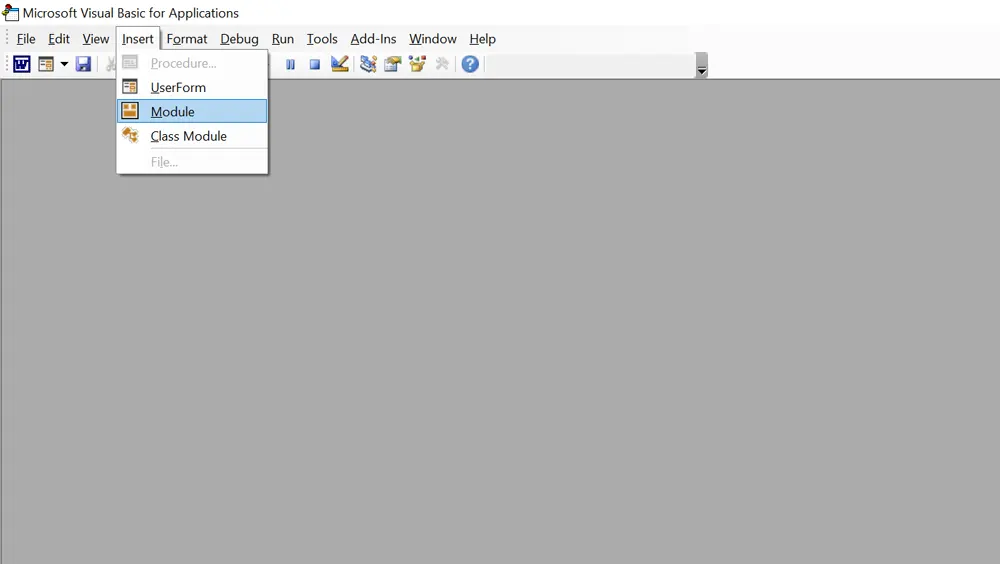Image resolution: width=1000 pixels, height=564 pixels.
Task: Click the Insert UserForm toolbar icon
Action: pos(46,64)
